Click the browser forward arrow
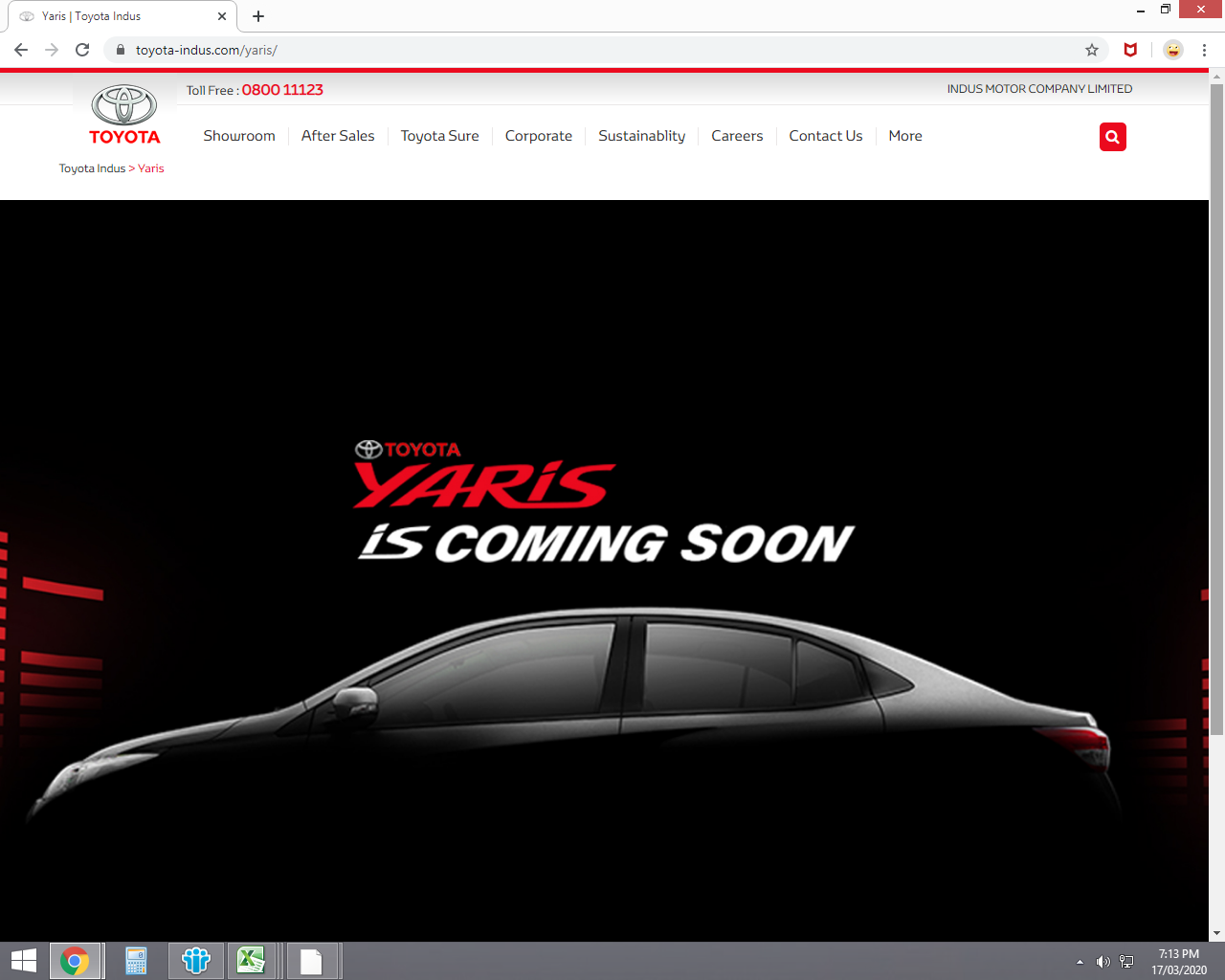Viewport: 1225px width, 980px height. (x=52, y=50)
